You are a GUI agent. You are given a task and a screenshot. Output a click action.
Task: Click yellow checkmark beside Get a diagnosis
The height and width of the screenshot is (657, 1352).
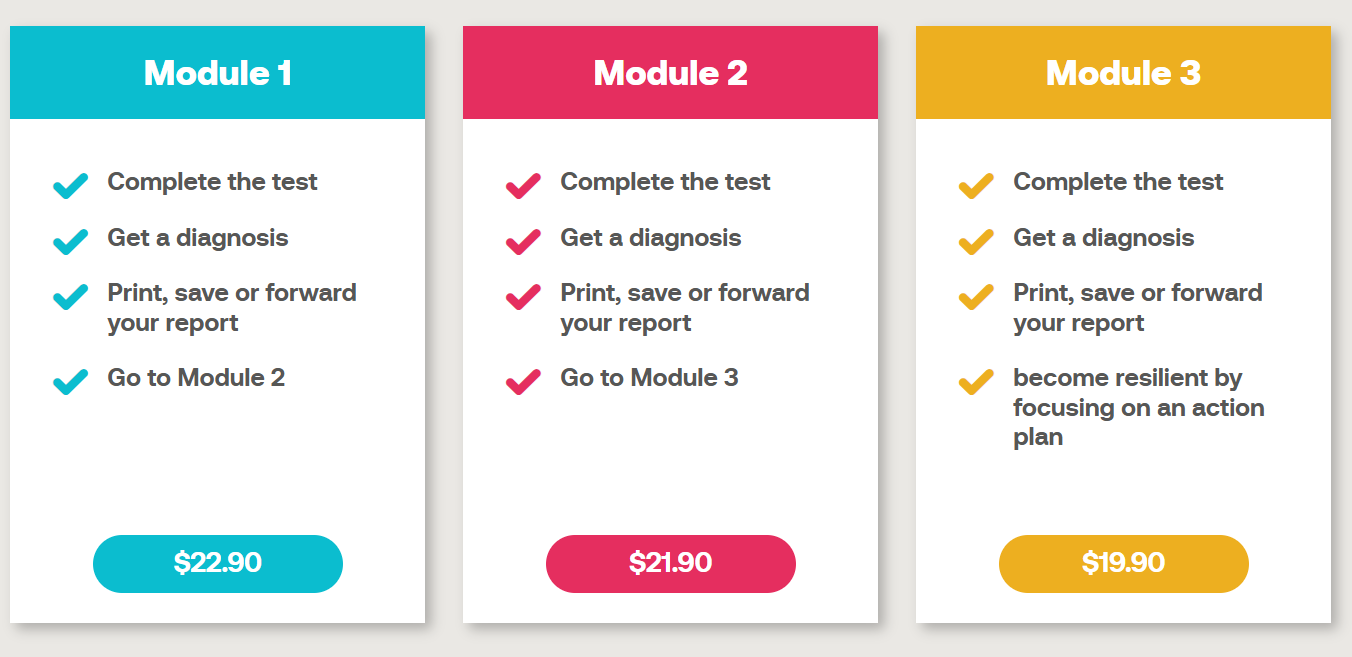976,241
